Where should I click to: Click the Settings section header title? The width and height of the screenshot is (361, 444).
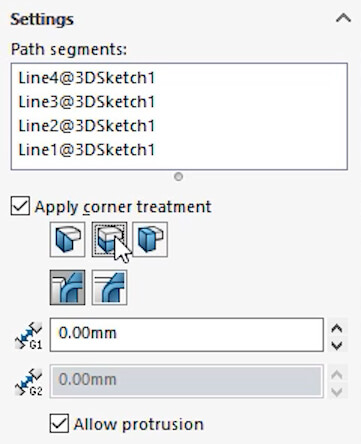42,19
